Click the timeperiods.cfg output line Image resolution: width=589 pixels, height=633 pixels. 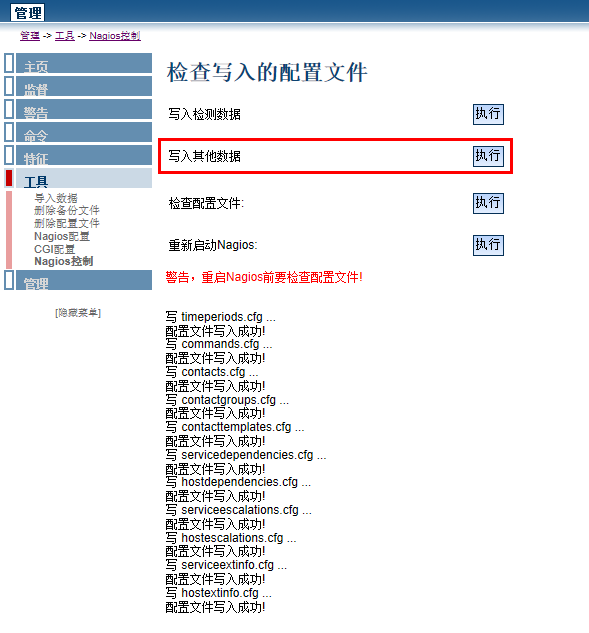220,317
